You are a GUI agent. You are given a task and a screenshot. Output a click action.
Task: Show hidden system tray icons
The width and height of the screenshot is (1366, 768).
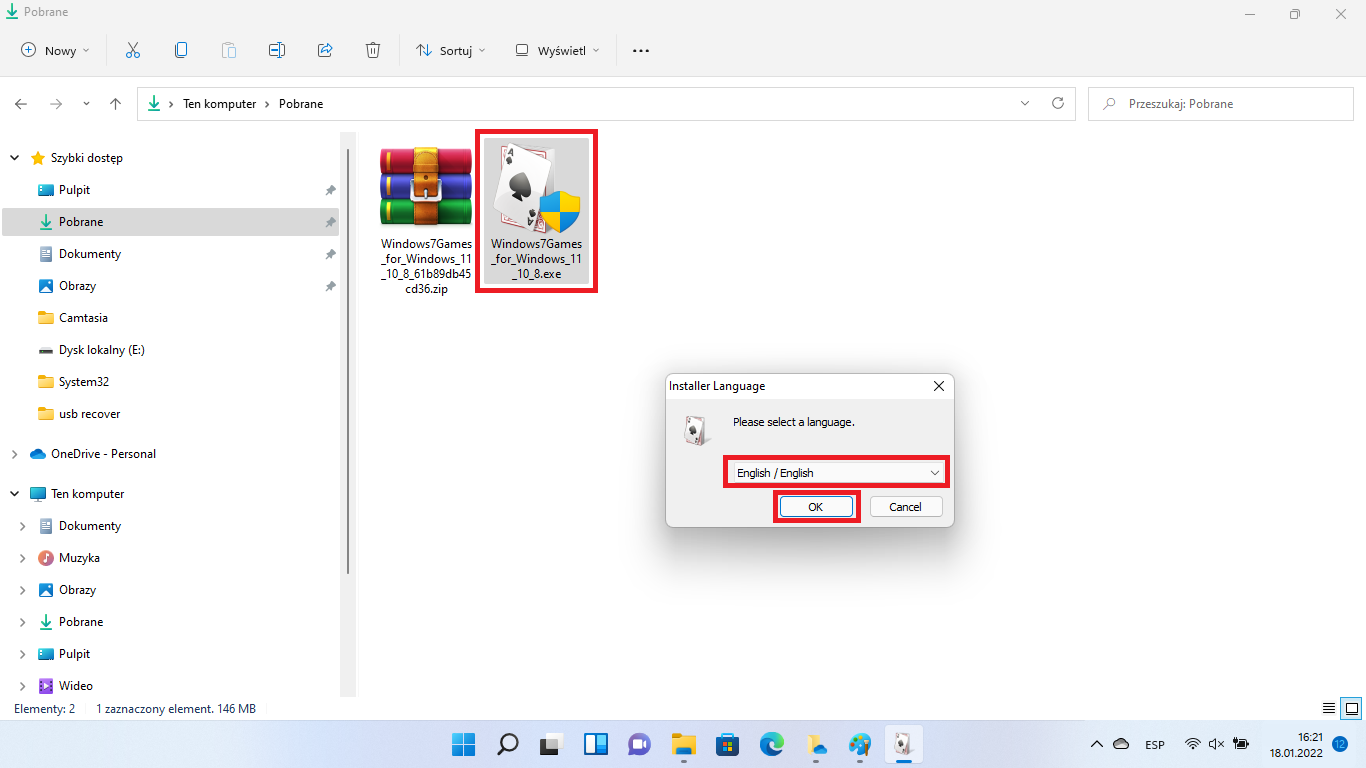coord(1097,744)
